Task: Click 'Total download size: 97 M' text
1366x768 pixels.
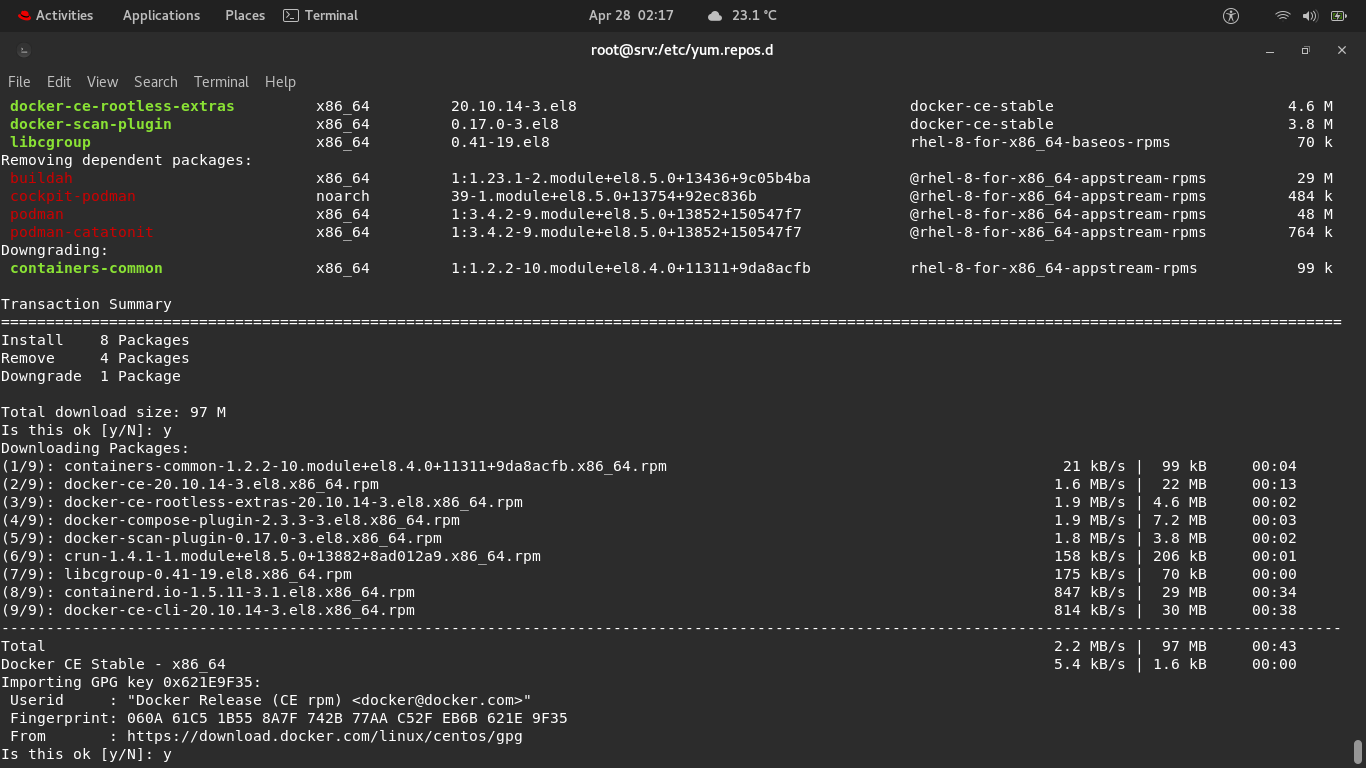Action: pos(113,412)
